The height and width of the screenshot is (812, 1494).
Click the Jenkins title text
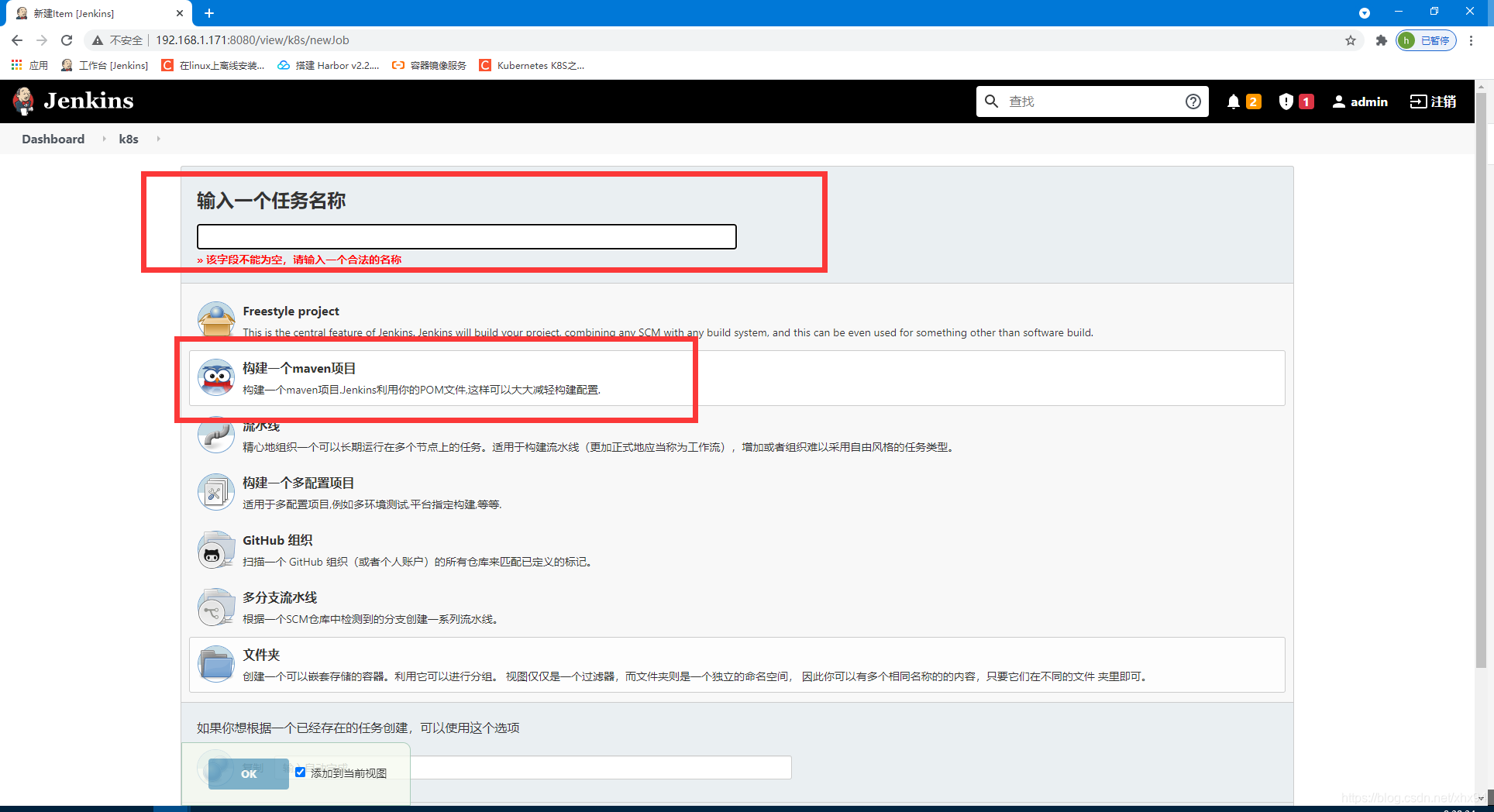click(x=88, y=101)
